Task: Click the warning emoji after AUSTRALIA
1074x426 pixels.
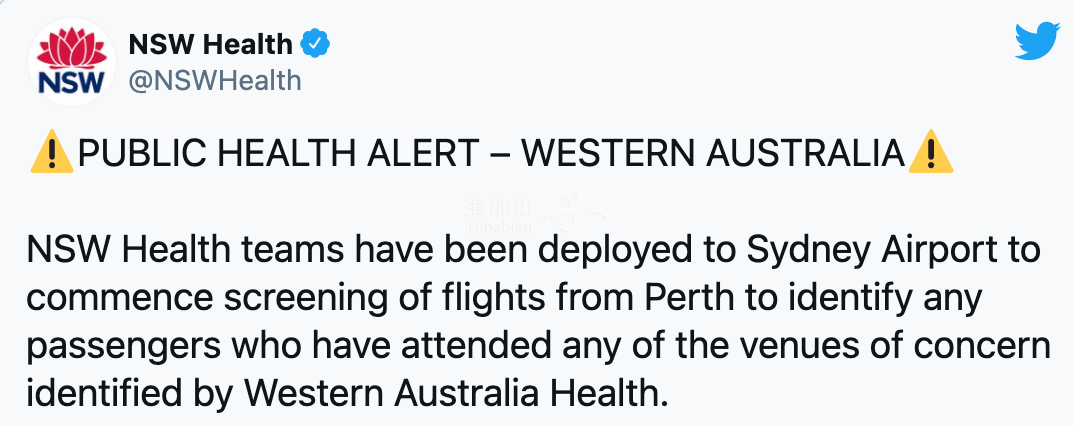Action: tap(930, 153)
